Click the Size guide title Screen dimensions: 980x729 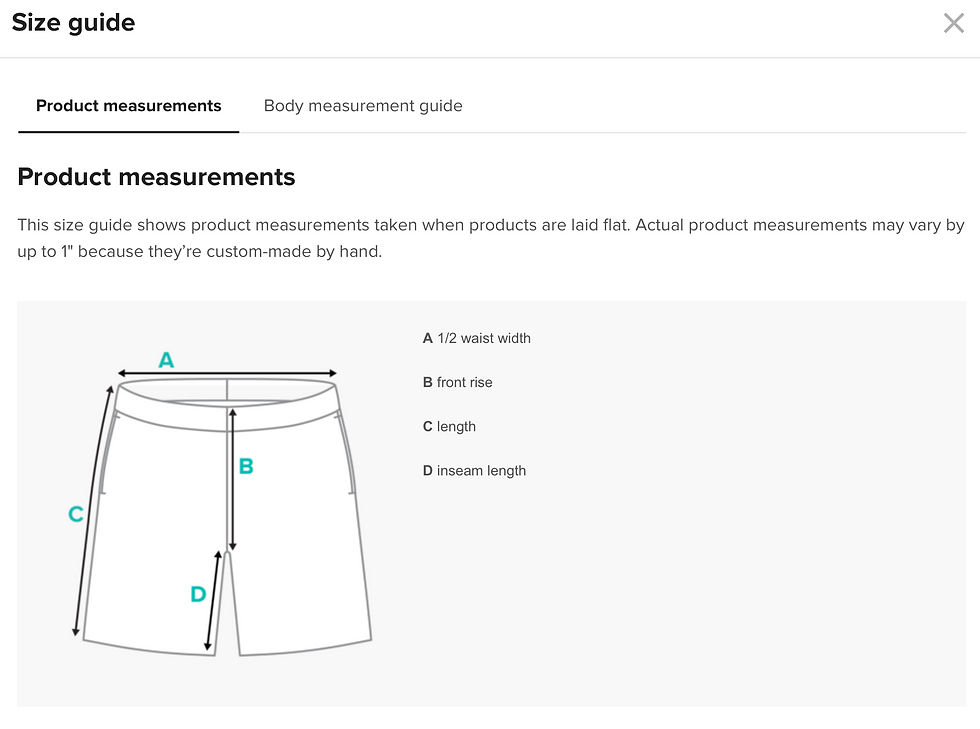tap(73, 23)
